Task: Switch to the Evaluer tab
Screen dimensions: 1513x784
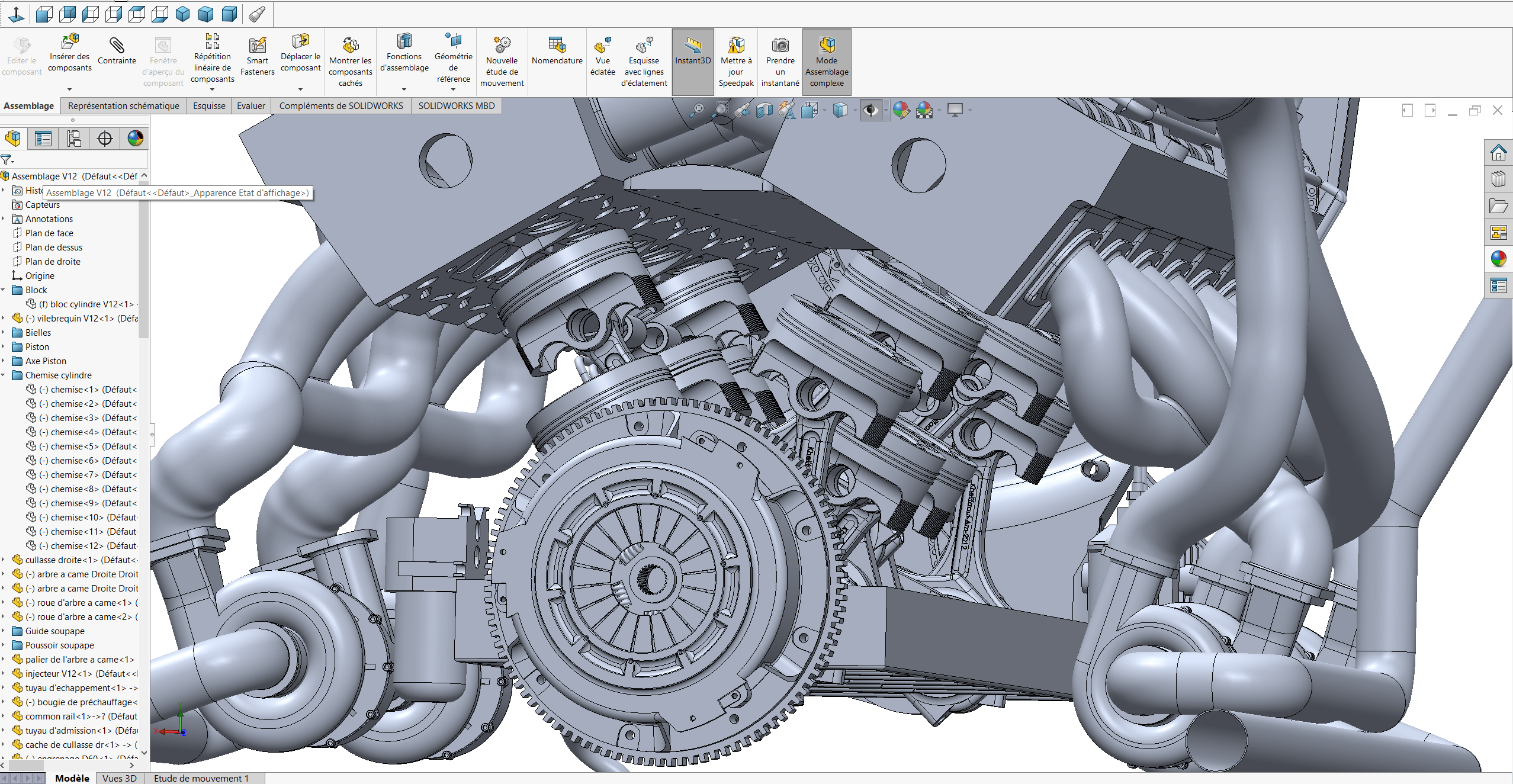Action: pyautogui.click(x=251, y=106)
